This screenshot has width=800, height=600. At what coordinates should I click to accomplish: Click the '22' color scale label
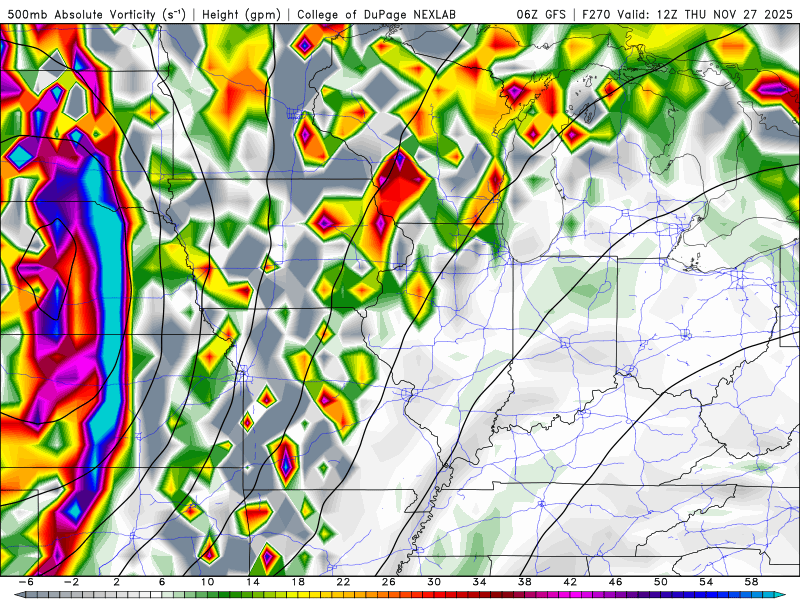click(343, 582)
